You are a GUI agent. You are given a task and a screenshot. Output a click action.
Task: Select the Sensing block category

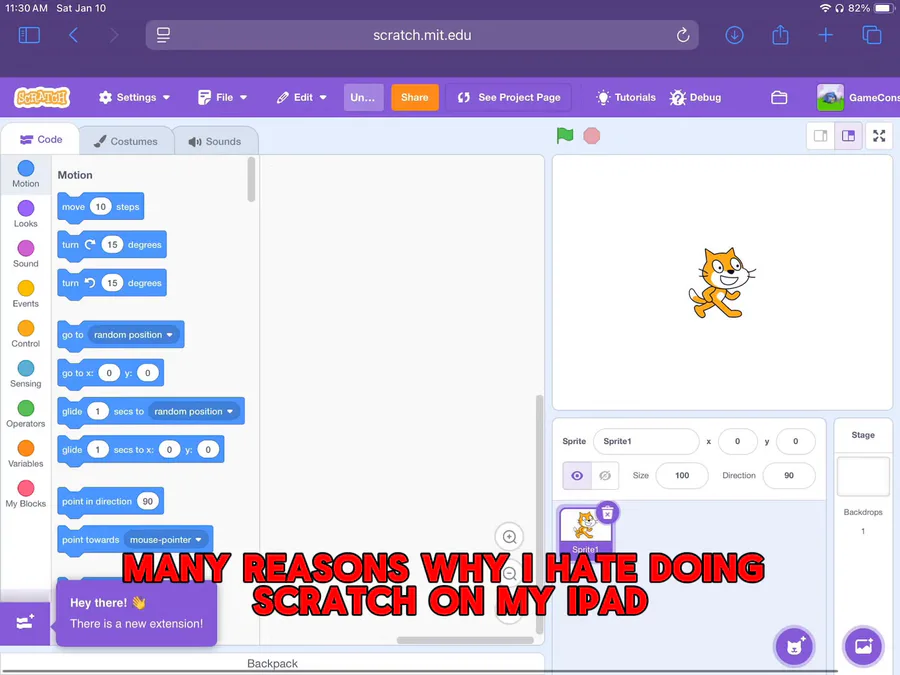(26, 375)
